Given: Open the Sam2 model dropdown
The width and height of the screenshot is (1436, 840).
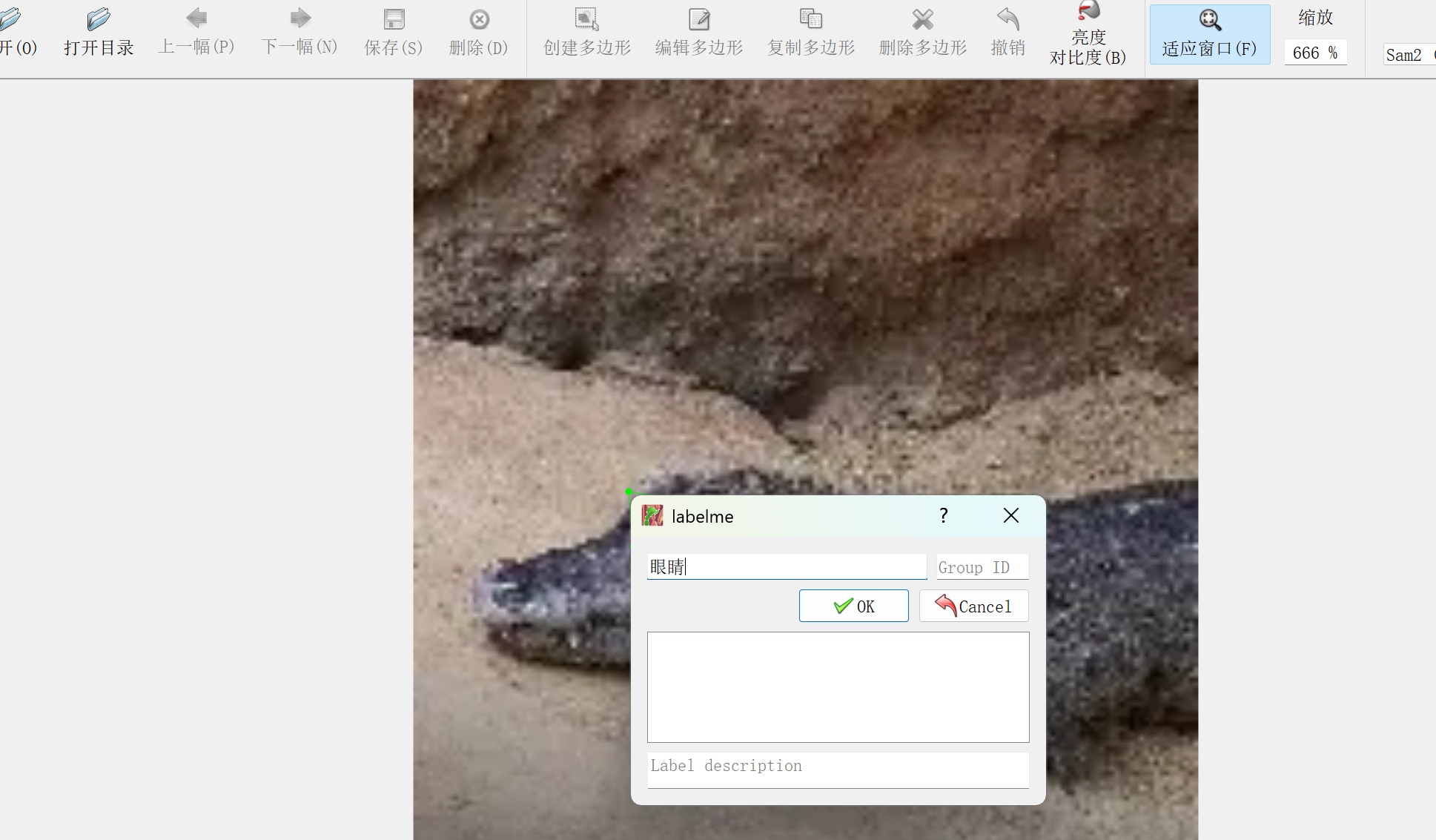Looking at the screenshot, I should [1409, 55].
